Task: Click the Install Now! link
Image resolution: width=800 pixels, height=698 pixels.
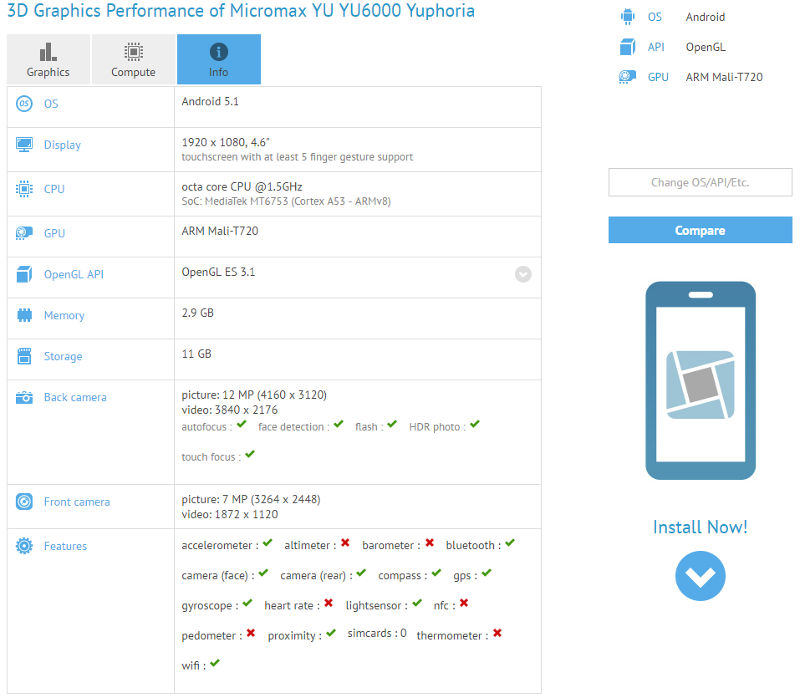Action: coord(700,527)
